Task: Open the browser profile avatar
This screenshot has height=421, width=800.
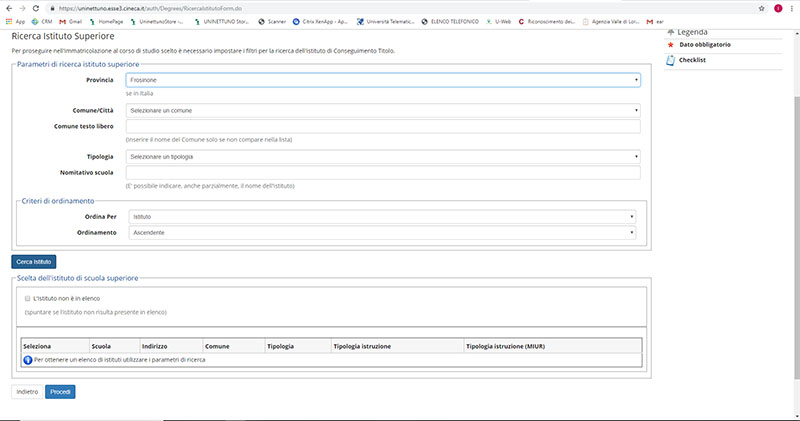Action: (x=778, y=7)
